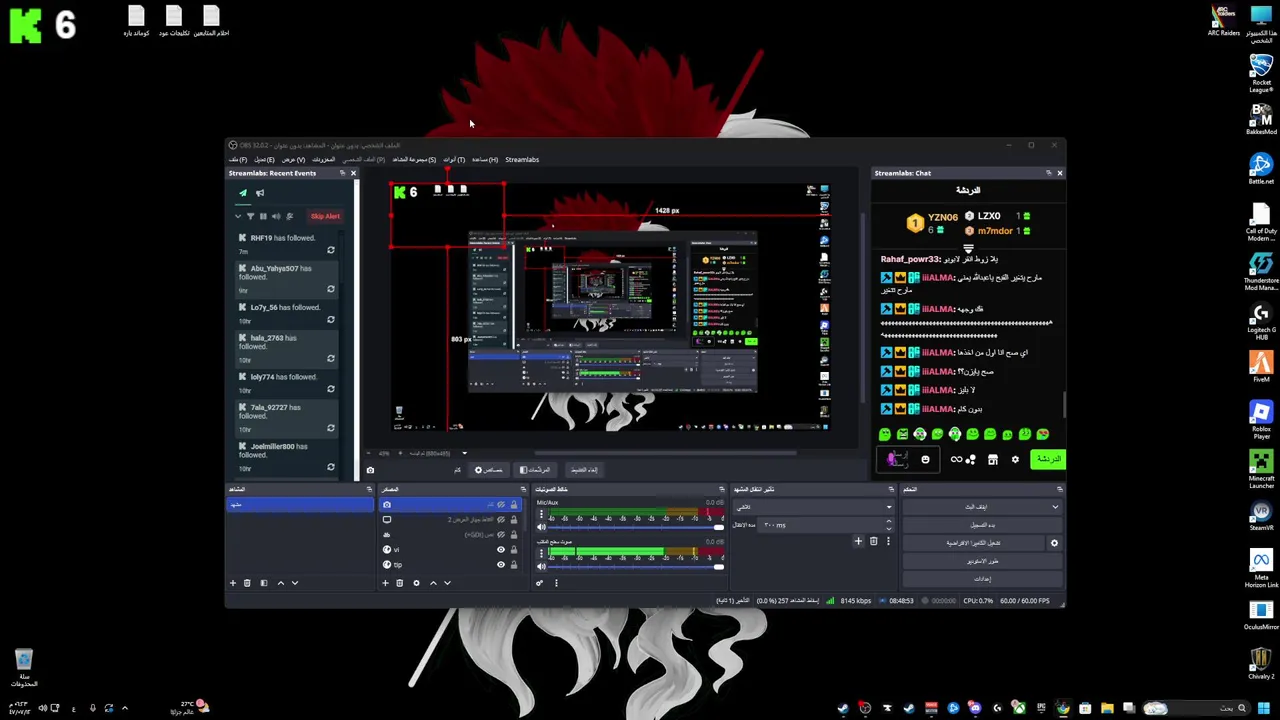
Task: Open advanced audio properties gear in mixer
Action: click(540, 583)
